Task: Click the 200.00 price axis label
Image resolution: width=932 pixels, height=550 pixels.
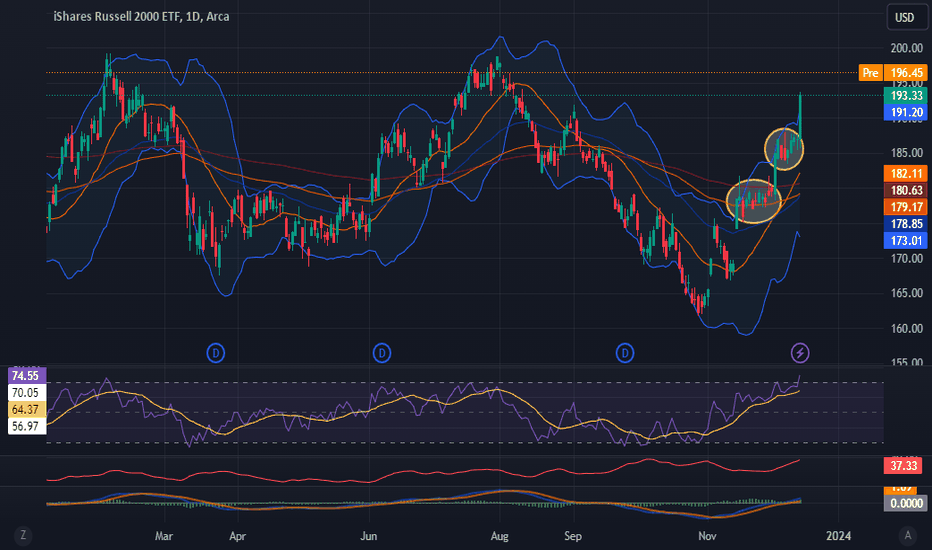Action: [906, 48]
